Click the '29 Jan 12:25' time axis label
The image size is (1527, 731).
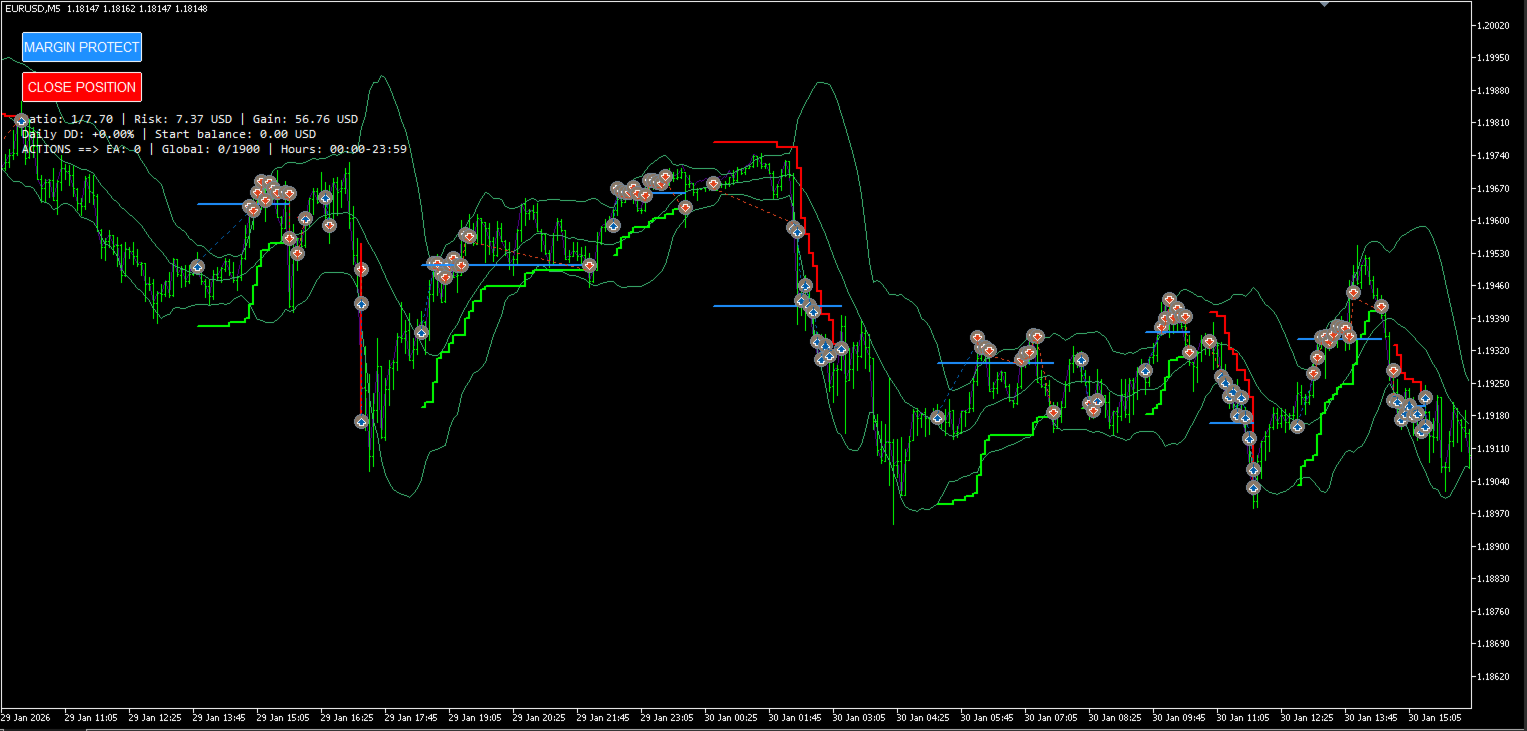tap(155, 718)
